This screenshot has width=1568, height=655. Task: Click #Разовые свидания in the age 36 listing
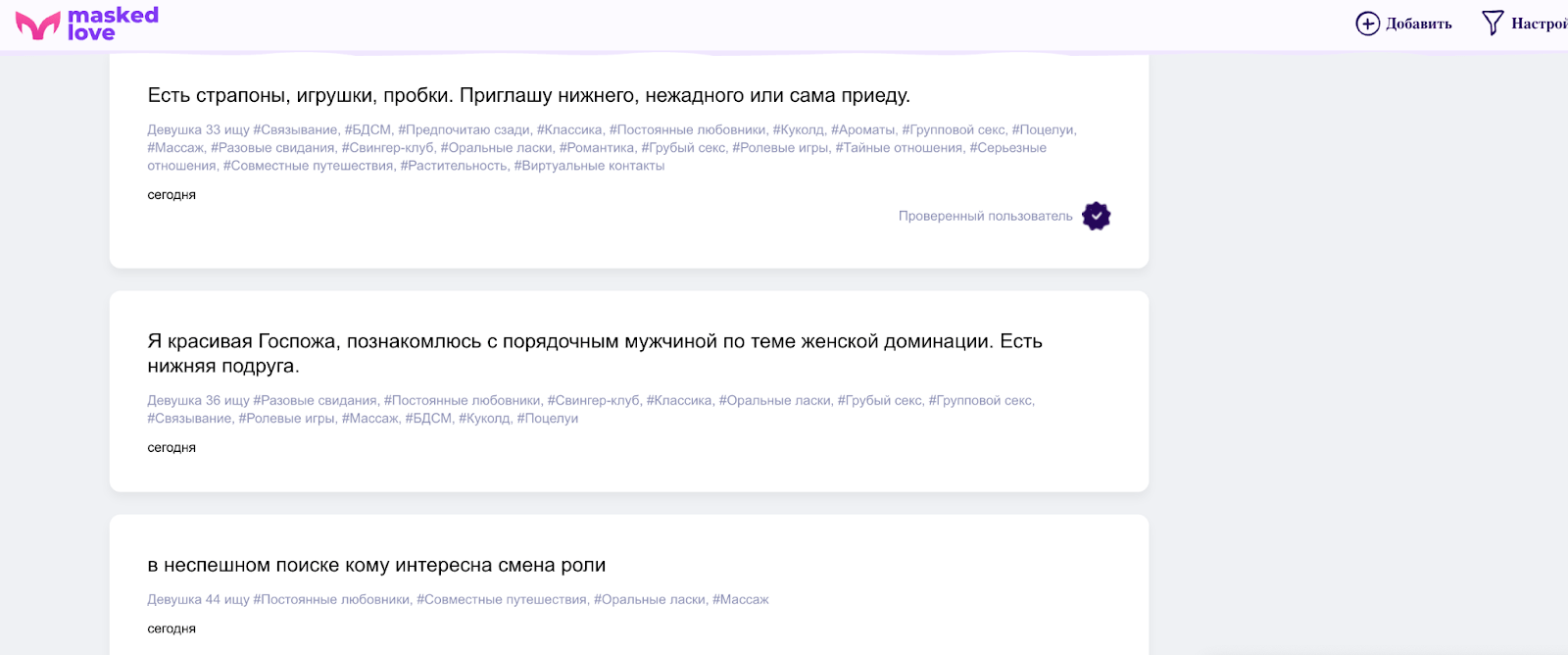[315, 400]
